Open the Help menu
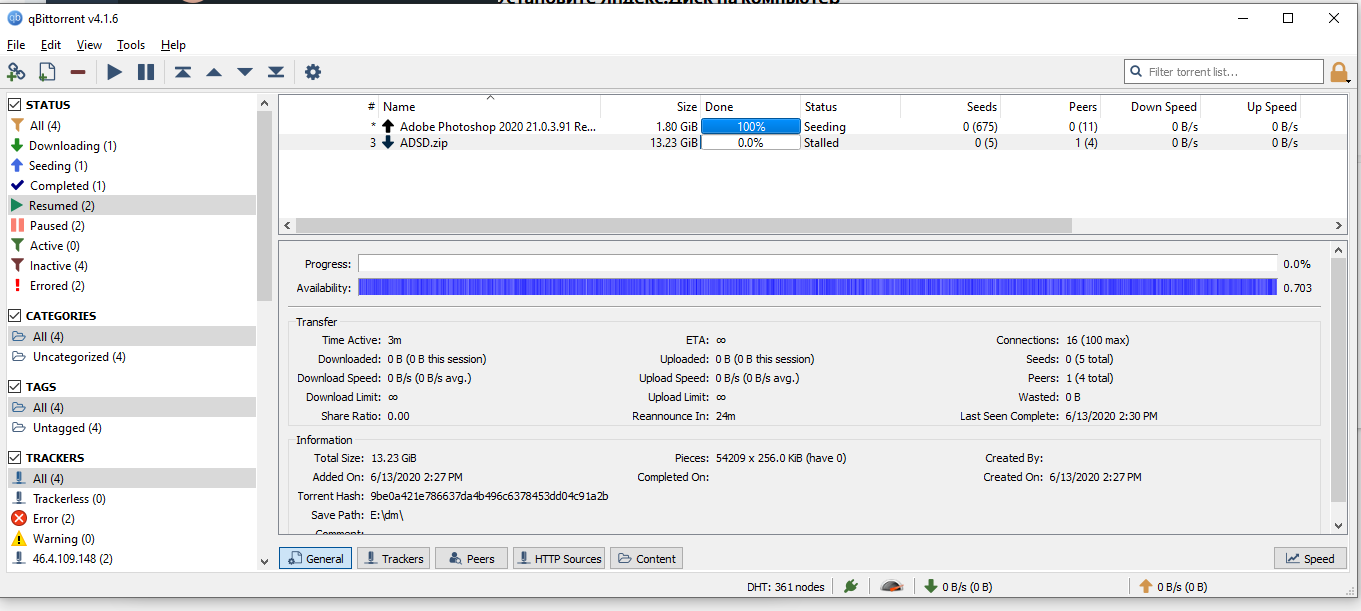The image size is (1361, 611). point(173,45)
